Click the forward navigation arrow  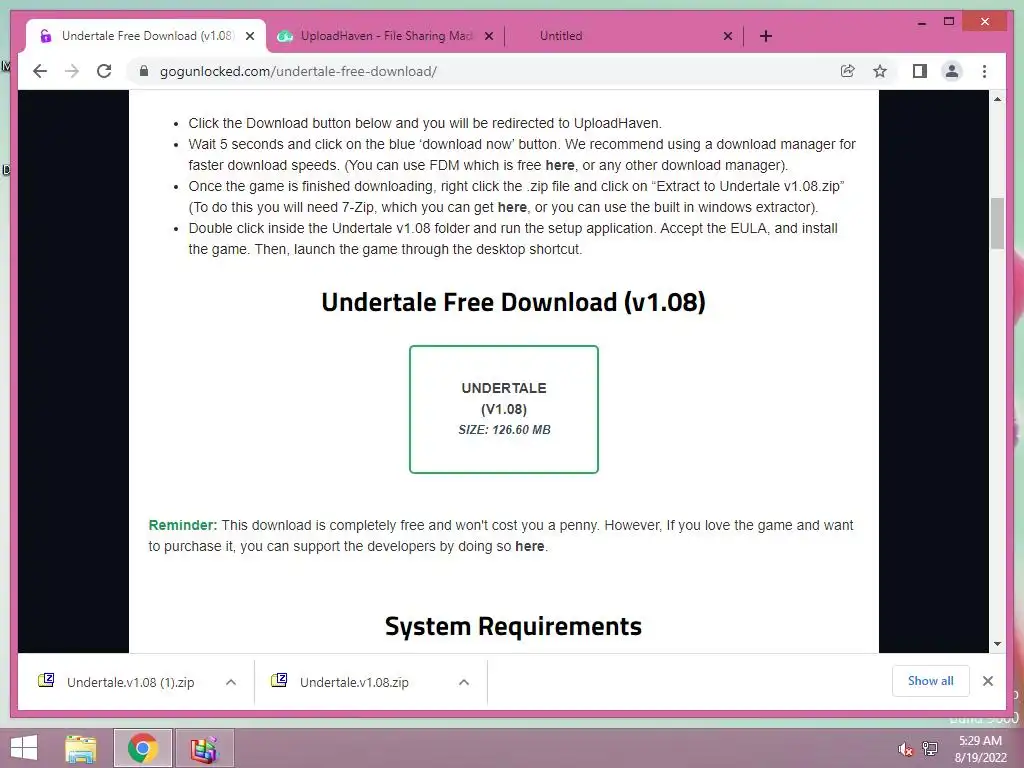[72, 71]
